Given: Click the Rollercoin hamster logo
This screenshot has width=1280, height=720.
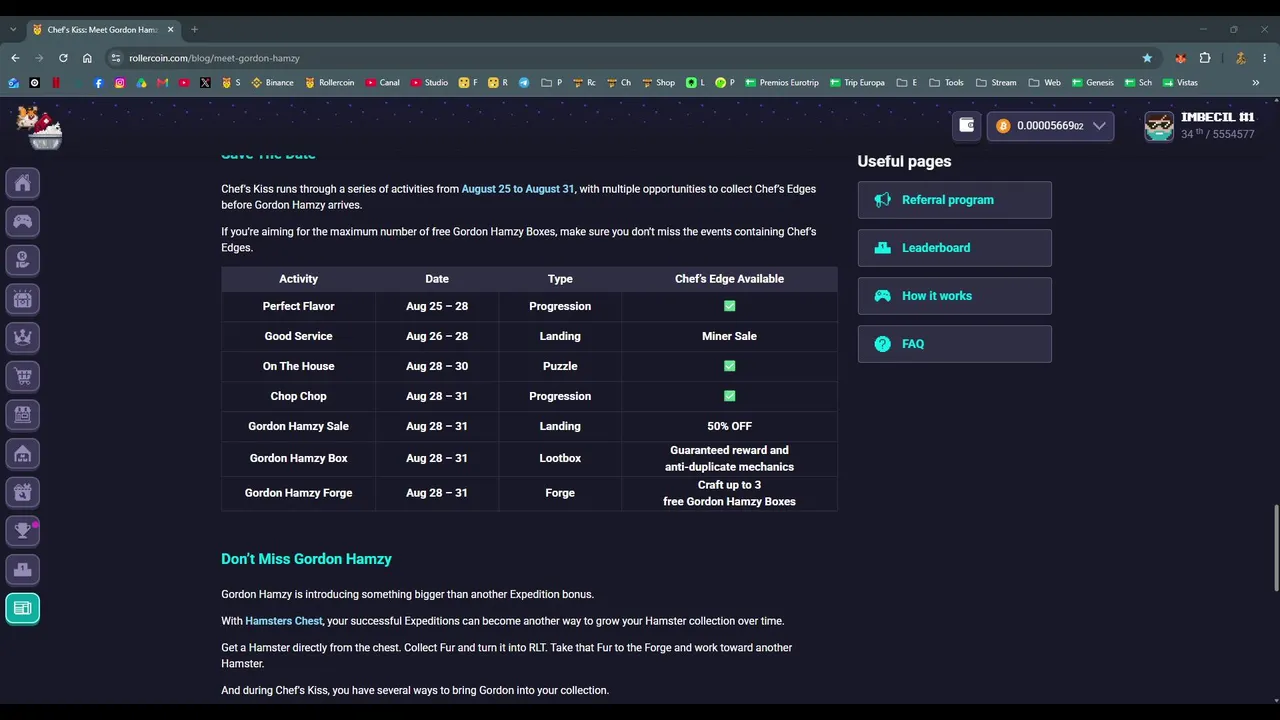Looking at the screenshot, I should [x=39, y=127].
